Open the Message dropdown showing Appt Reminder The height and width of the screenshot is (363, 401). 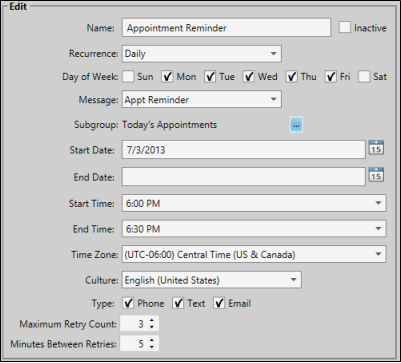click(x=202, y=99)
